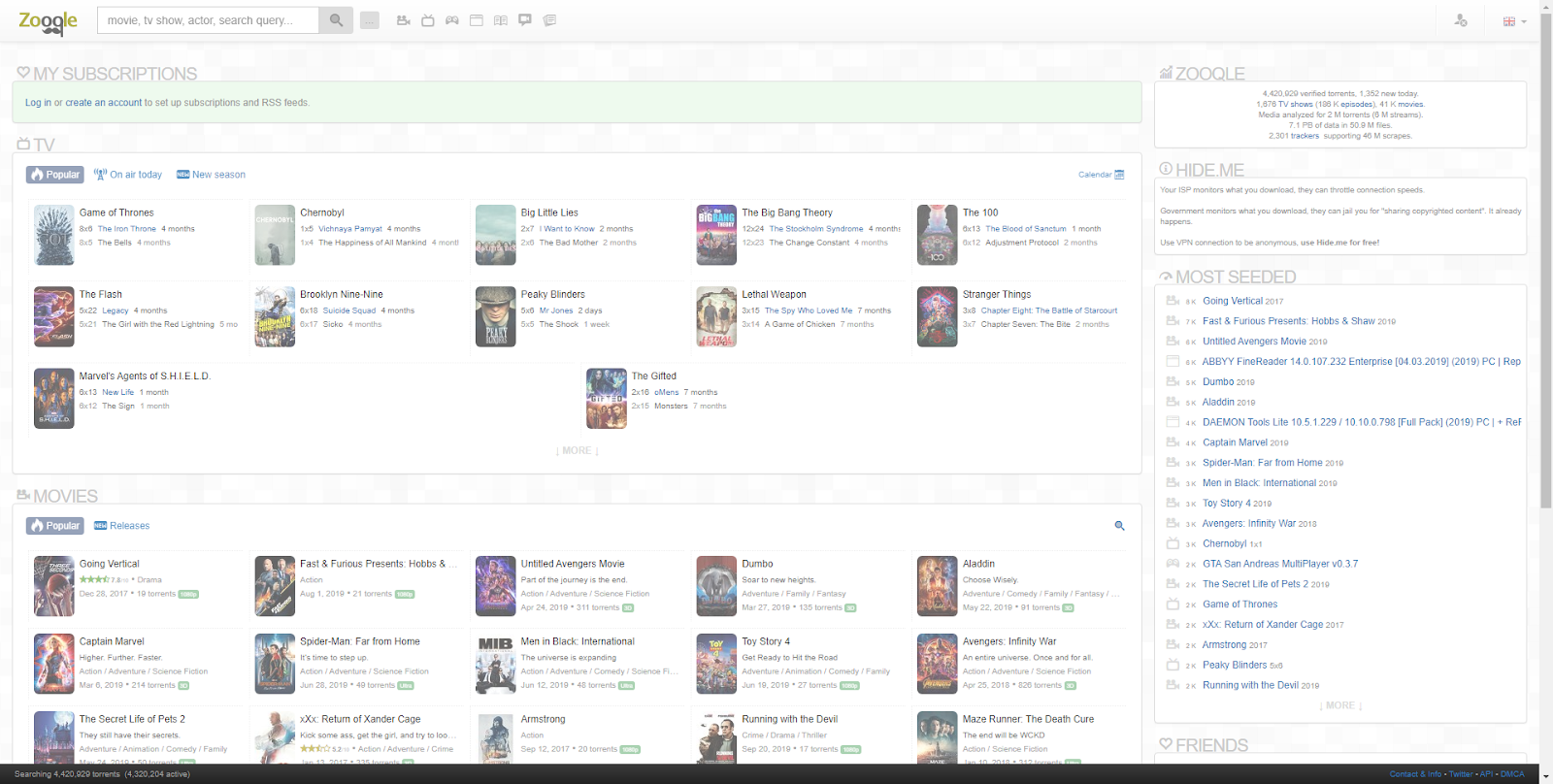The image size is (1553, 784).
Task: Click TV icon beside Peaky Blinders 5x6
Action: pos(1173,665)
